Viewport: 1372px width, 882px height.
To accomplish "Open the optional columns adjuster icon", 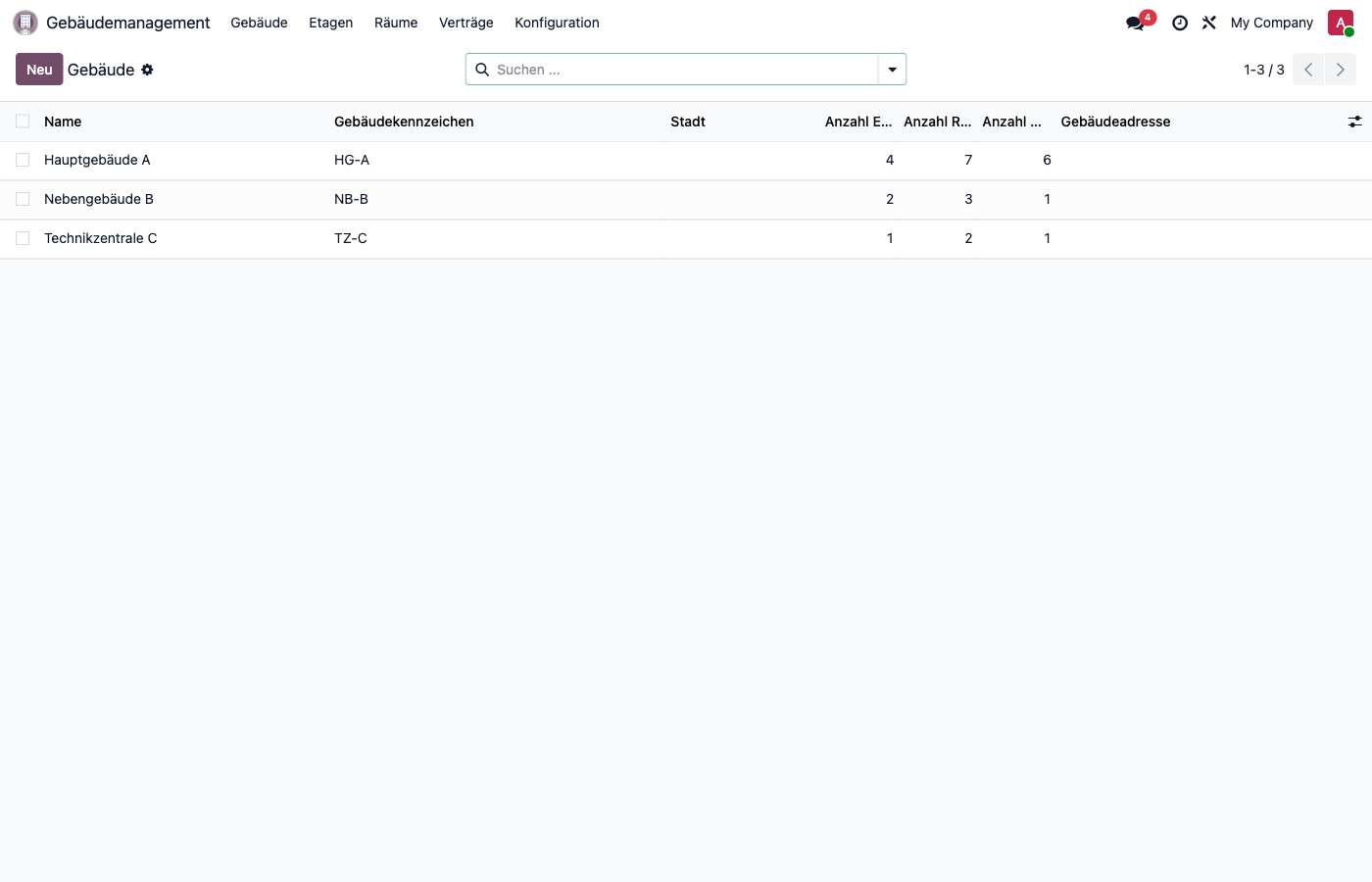I will tap(1354, 122).
